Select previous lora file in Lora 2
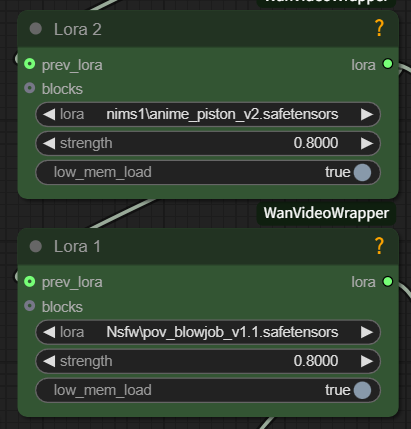This screenshot has height=429, width=411. (x=49, y=114)
